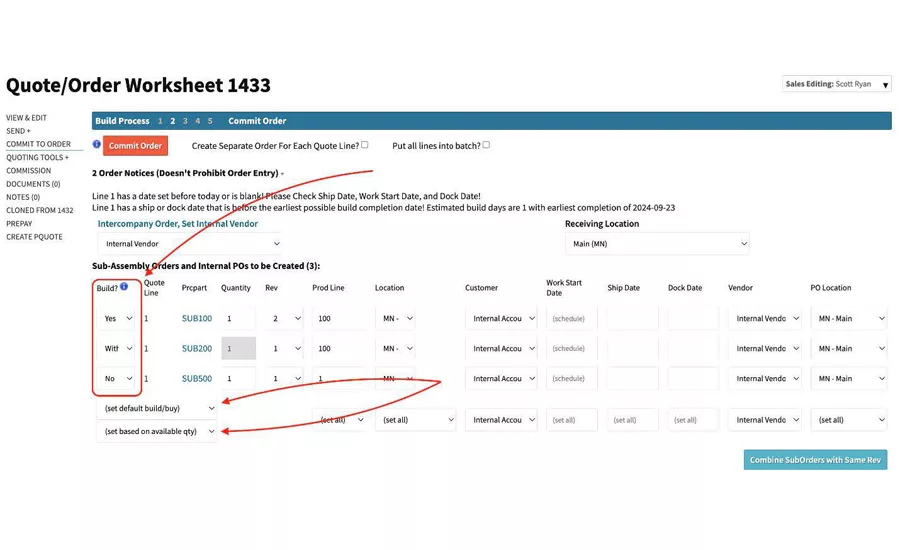This screenshot has width=900, height=550.
Task: Open Build dropdown for SUB500 row
Action: tap(117, 378)
